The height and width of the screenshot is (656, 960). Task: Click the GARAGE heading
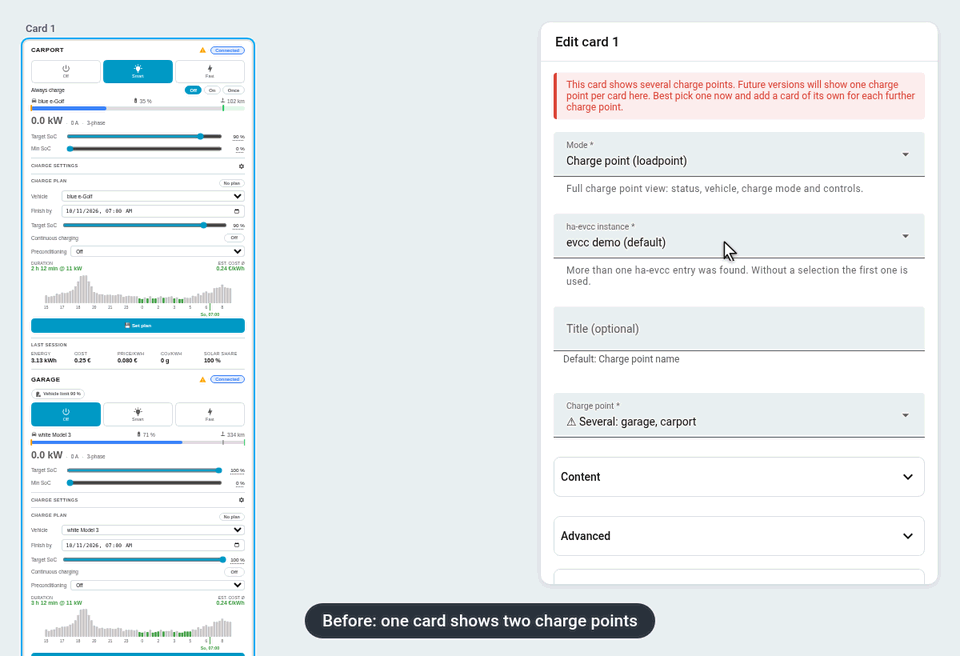(x=45, y=380)
